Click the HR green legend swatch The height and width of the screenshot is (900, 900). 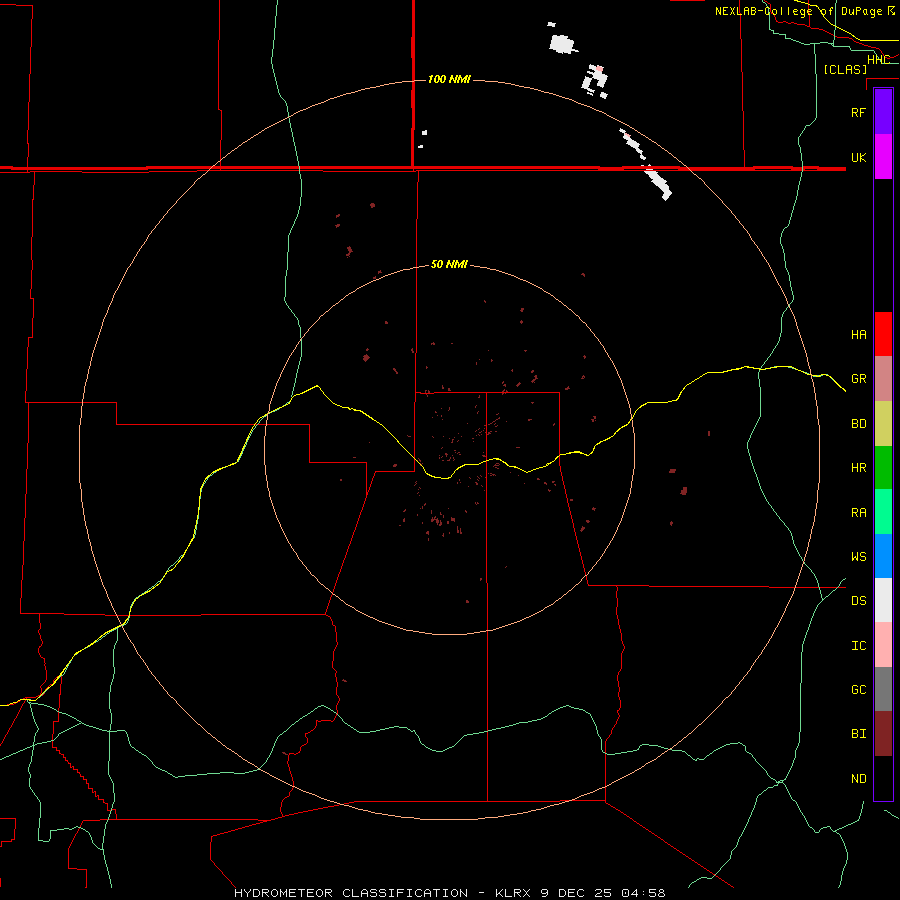tap(883, 468)
